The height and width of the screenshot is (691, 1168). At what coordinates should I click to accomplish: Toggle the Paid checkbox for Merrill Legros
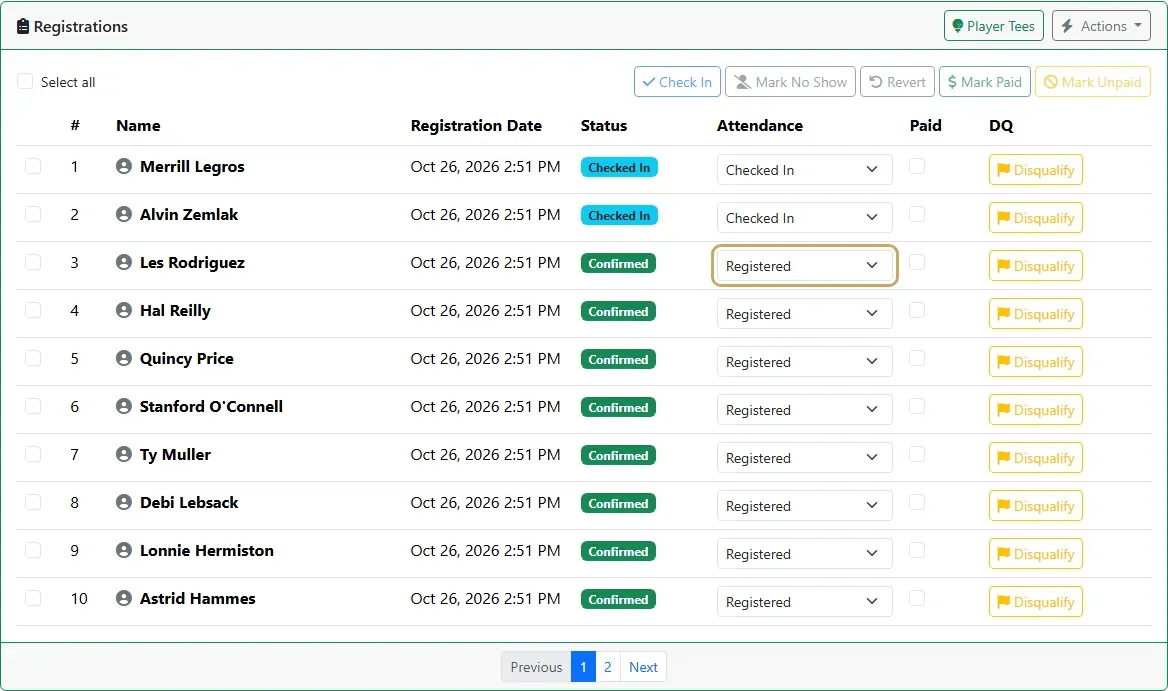point(917,166)
